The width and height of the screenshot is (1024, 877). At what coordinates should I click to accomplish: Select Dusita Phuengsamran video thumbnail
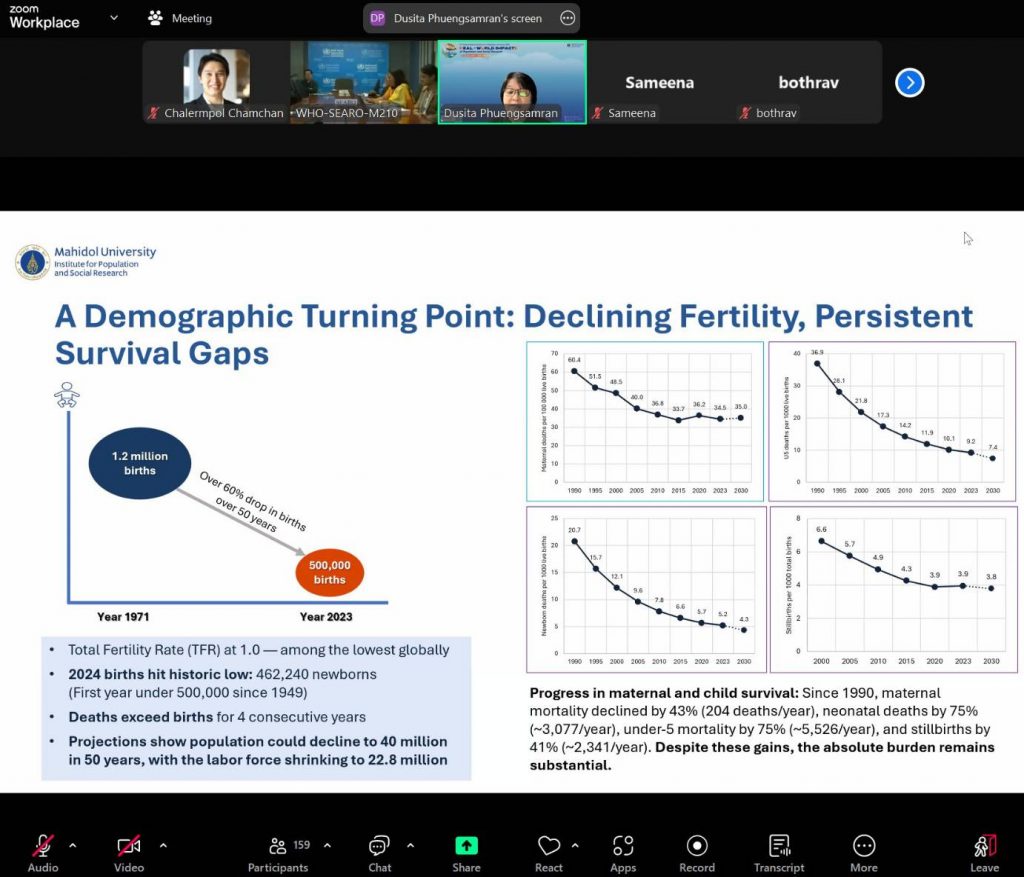point(512,81)
